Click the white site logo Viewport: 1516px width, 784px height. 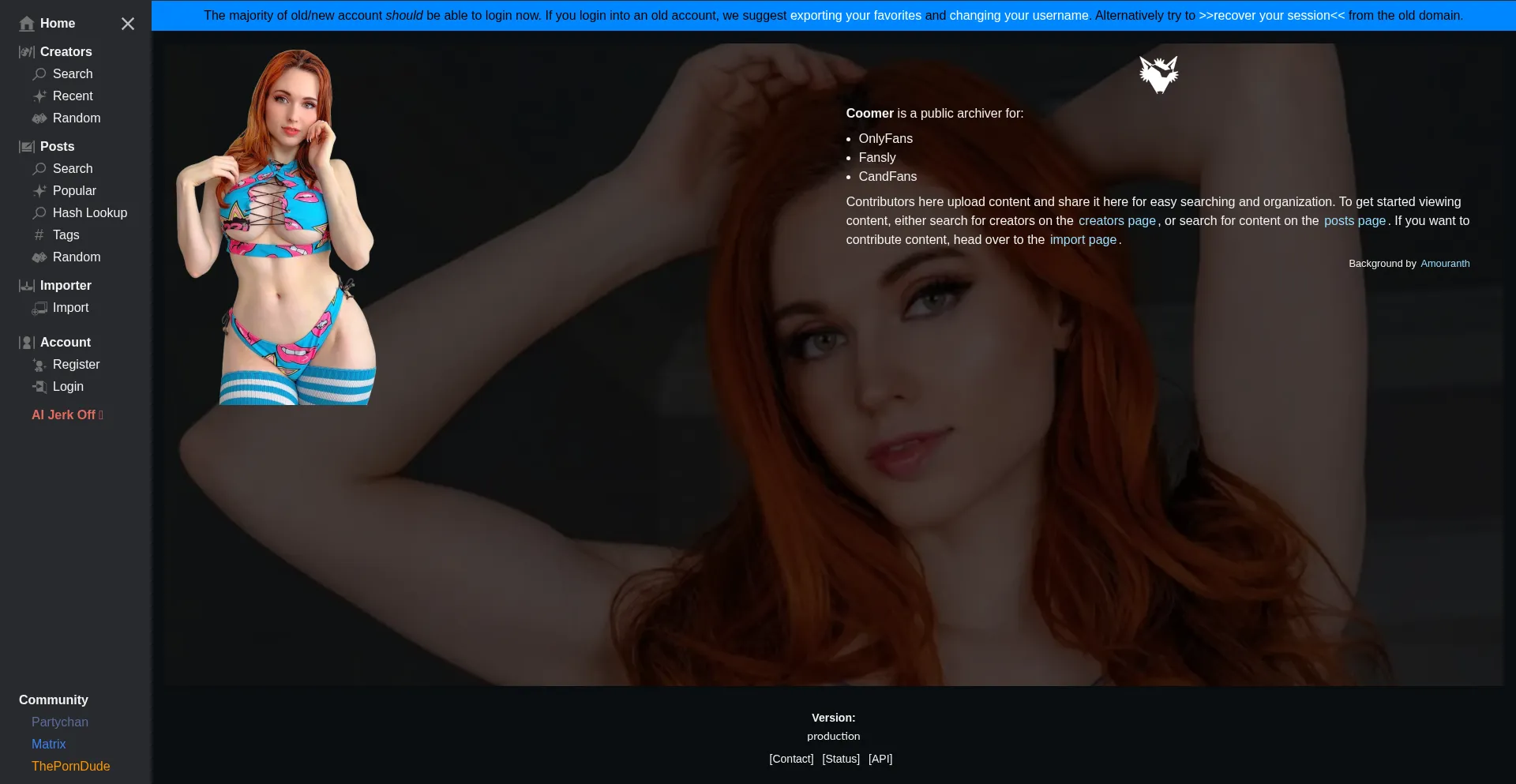pyautogui.click(x=1158, y=75)
